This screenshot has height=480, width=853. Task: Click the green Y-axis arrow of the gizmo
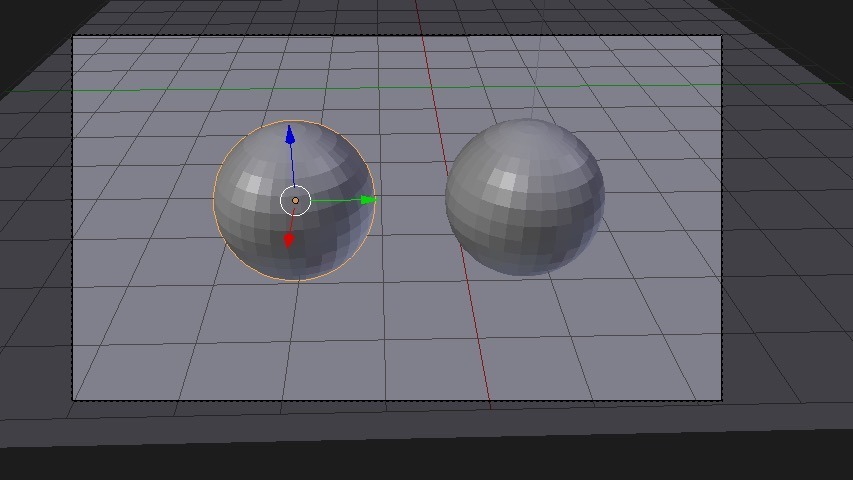[x=369, y=200]
